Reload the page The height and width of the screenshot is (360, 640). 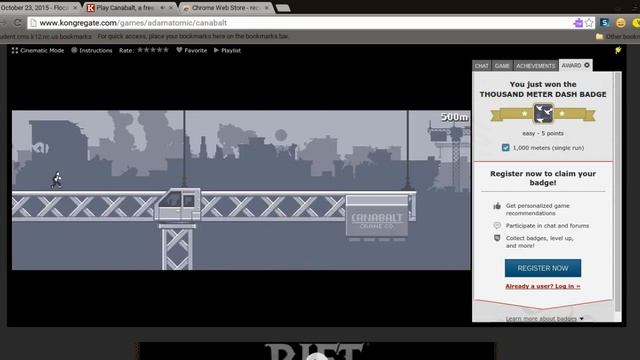(x=17, y=23)
